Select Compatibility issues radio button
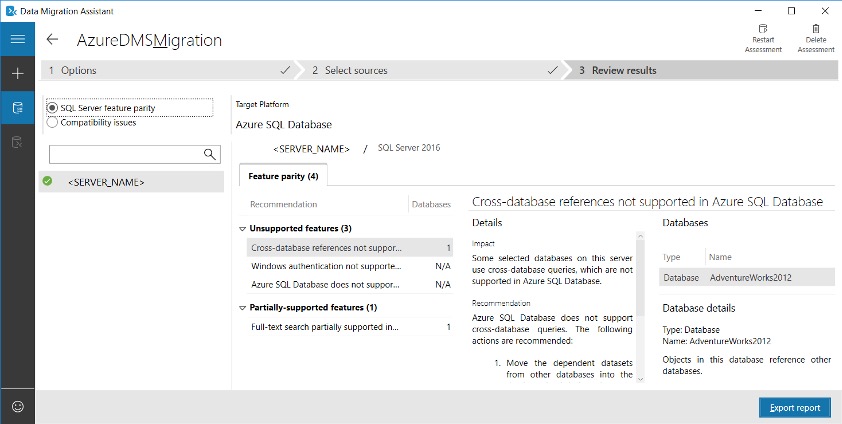Image resolution: width=842 pixels, height=424 pixels. (53, 122)
